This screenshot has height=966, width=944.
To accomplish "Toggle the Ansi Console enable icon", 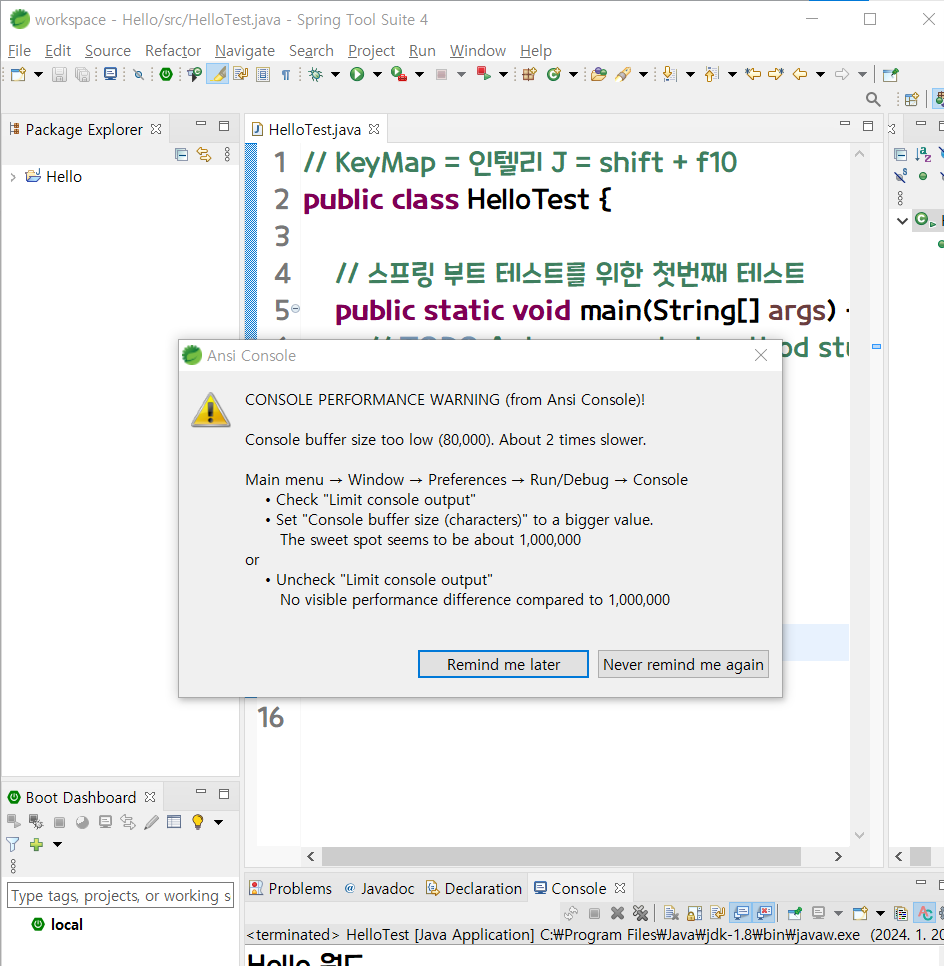I will click(x=925, y=912).
